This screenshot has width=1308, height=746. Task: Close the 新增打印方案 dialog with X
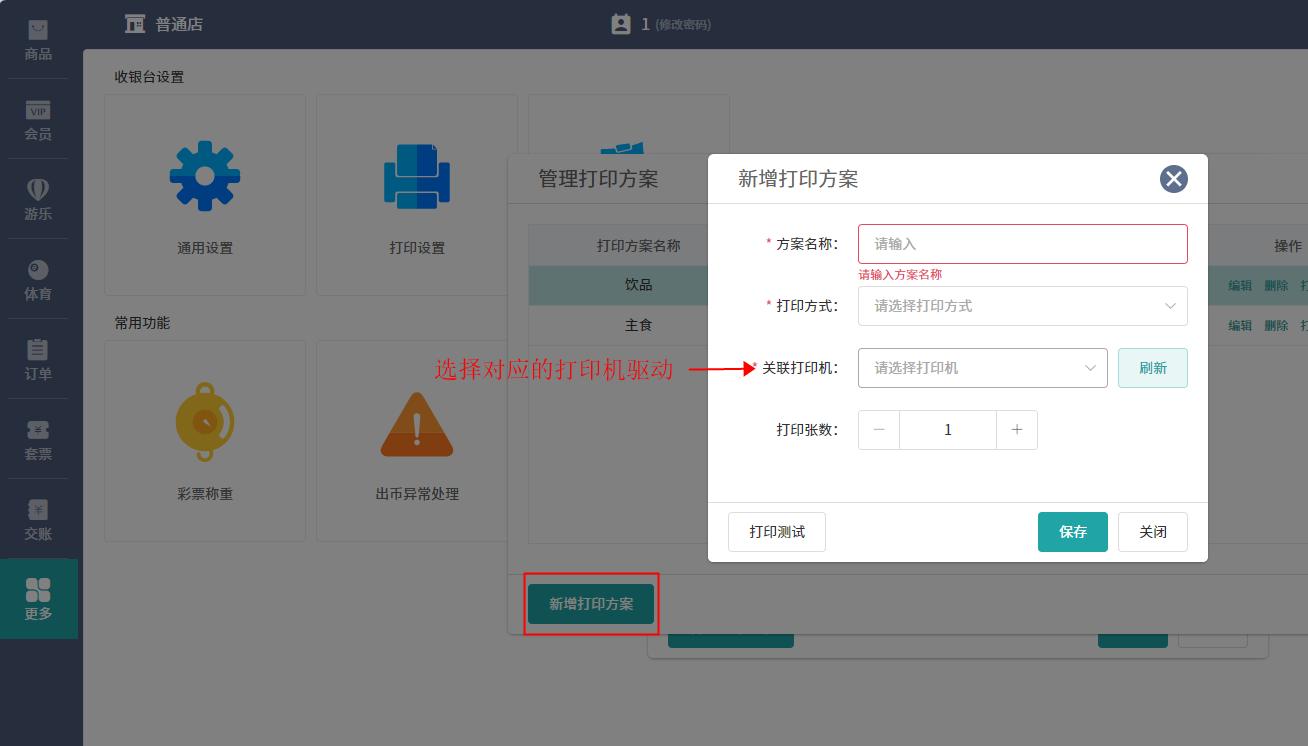click(1173, 179)
